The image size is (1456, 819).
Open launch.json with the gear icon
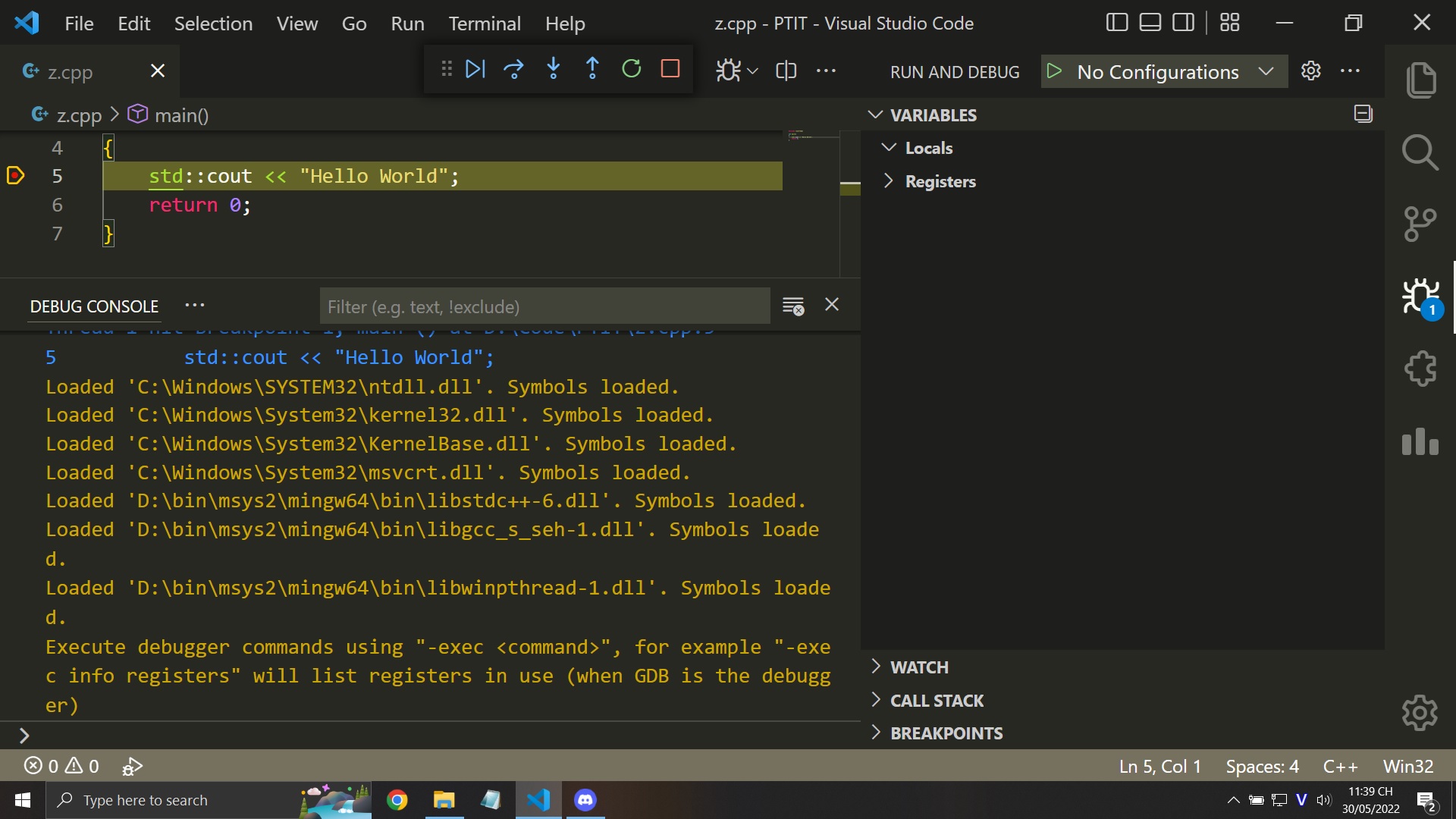tap(1311, 71)
